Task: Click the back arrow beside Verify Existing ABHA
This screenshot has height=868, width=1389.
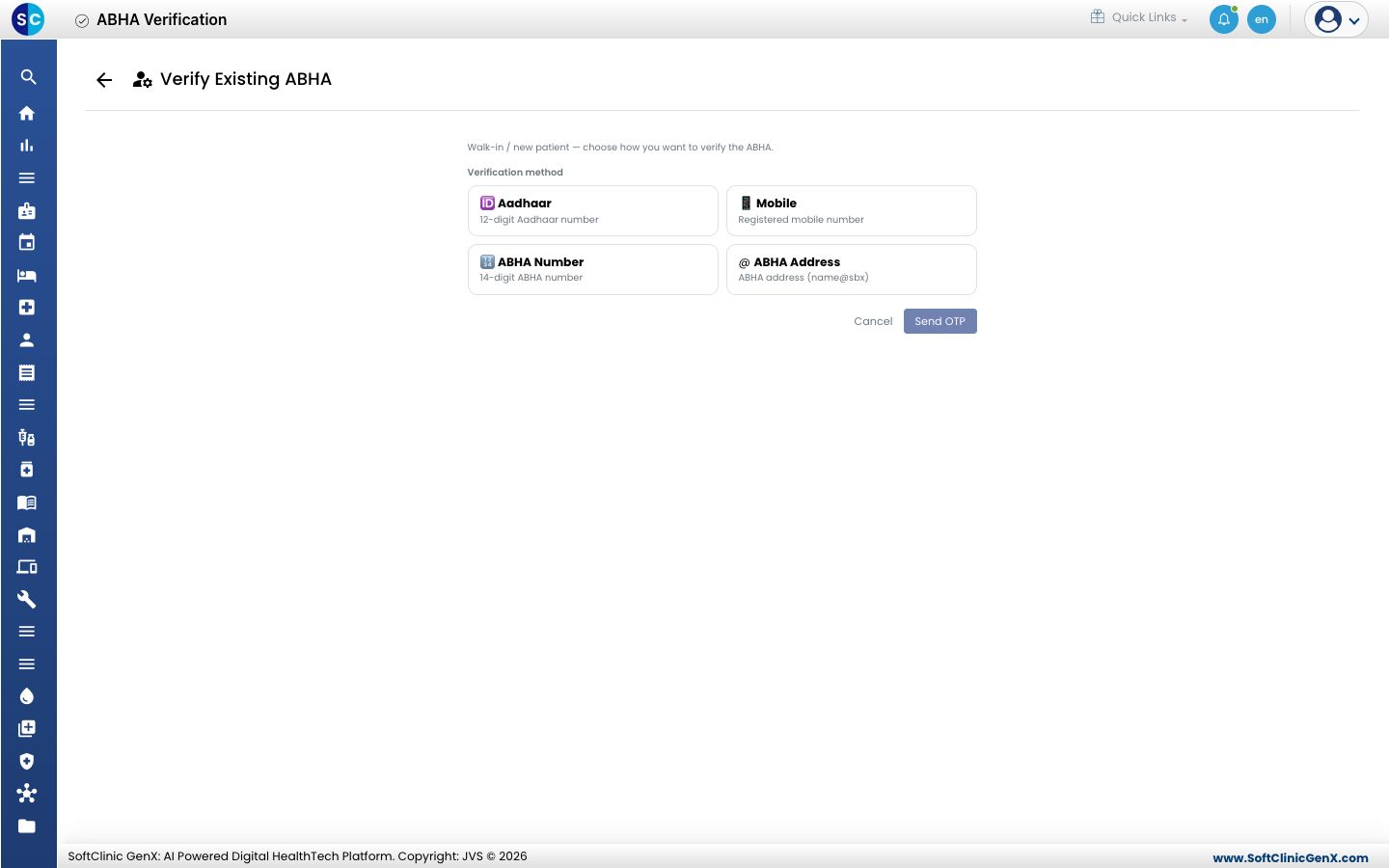Action: click(104, 80)
